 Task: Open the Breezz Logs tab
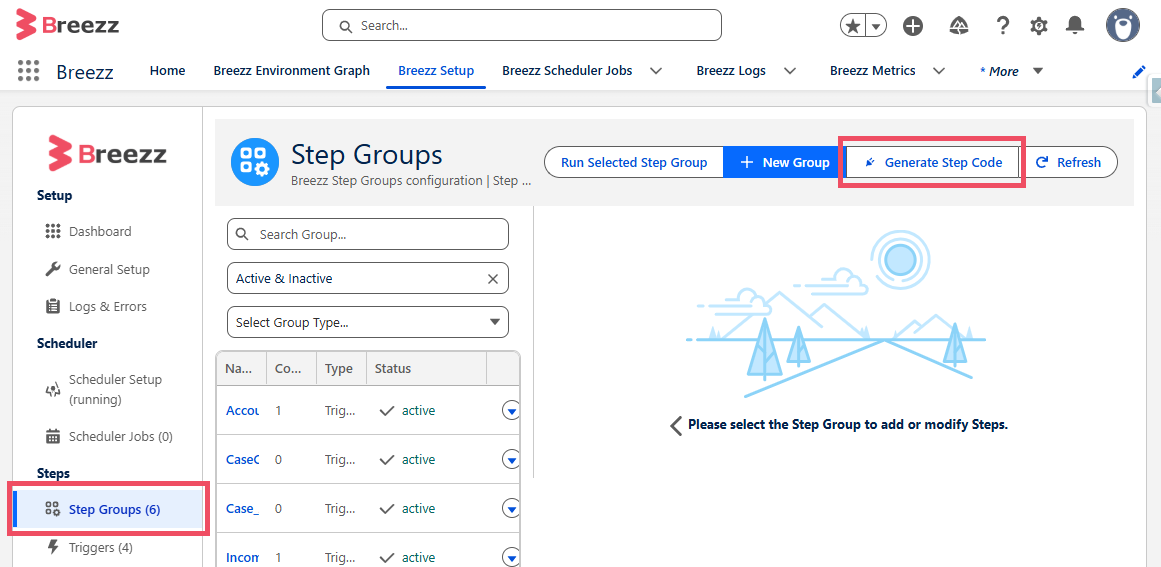click(x=731, y=71)
